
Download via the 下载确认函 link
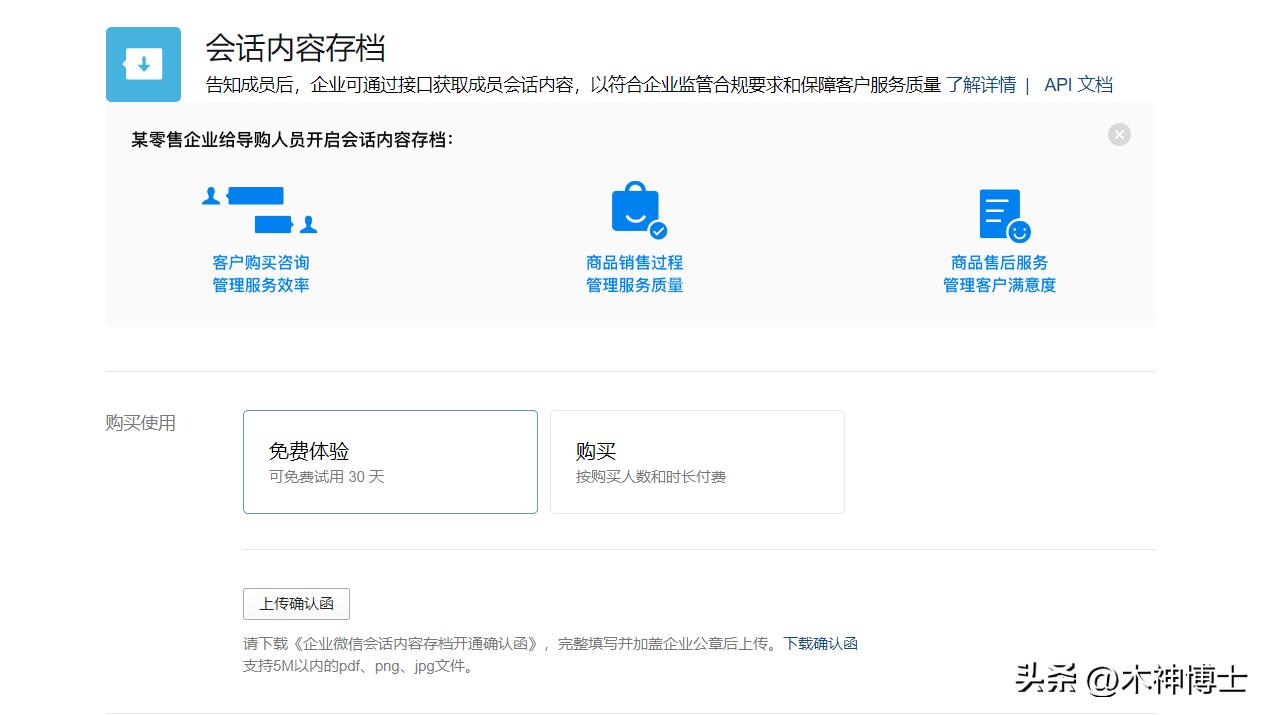point(820,643)
